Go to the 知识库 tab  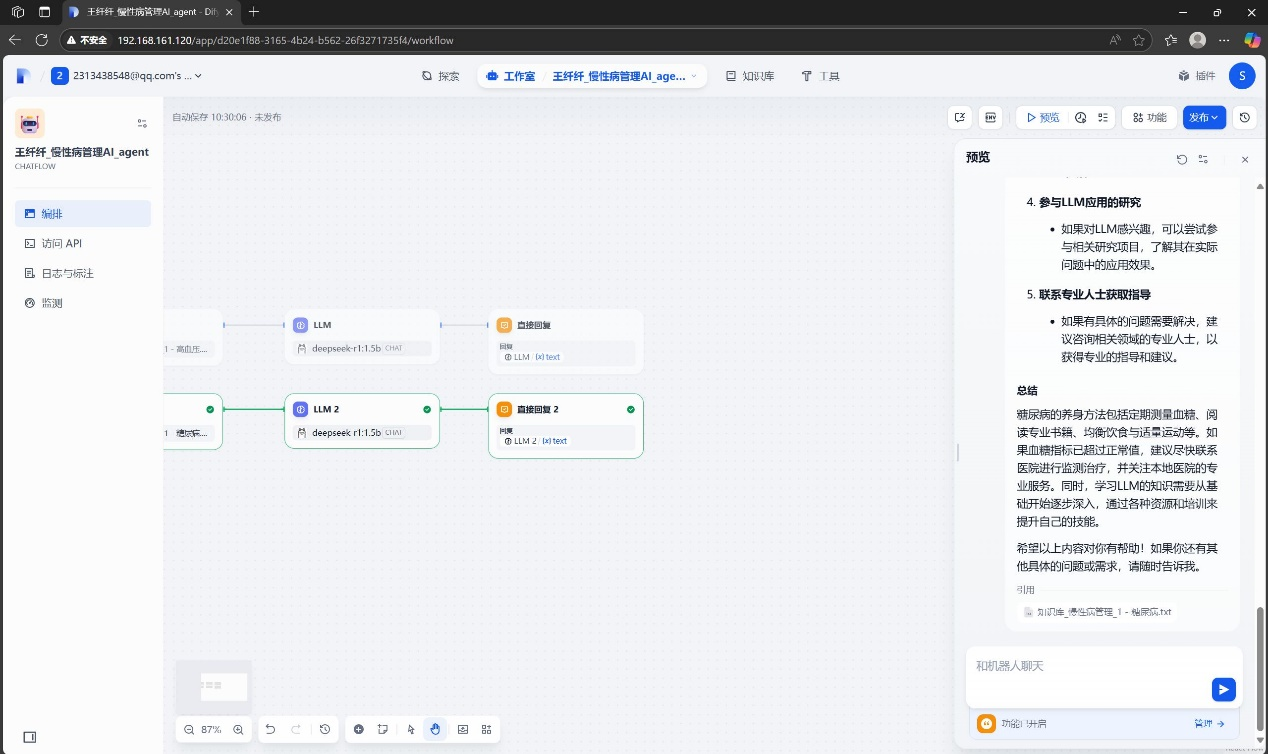750,76
